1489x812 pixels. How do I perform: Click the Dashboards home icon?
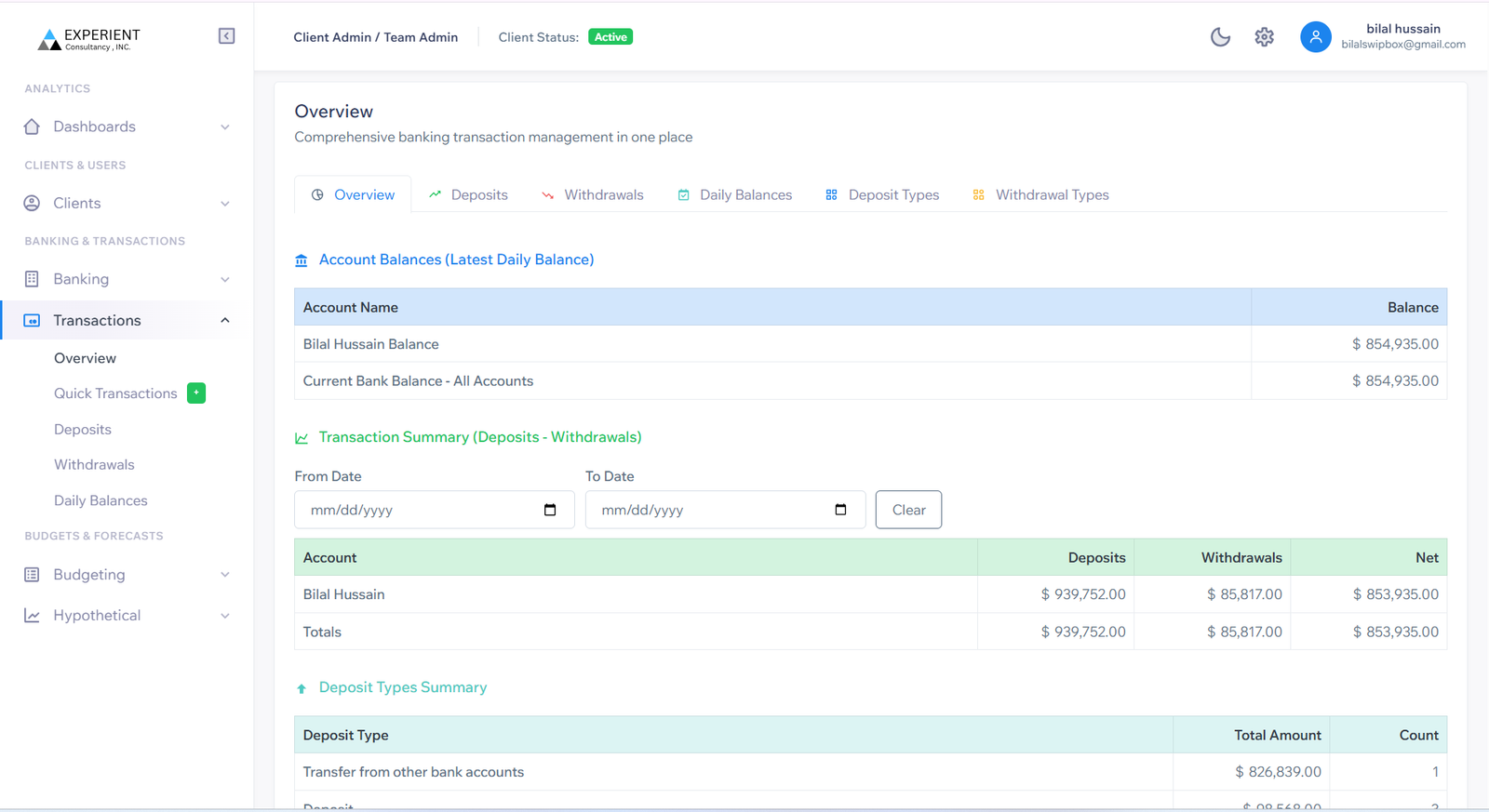32,126
